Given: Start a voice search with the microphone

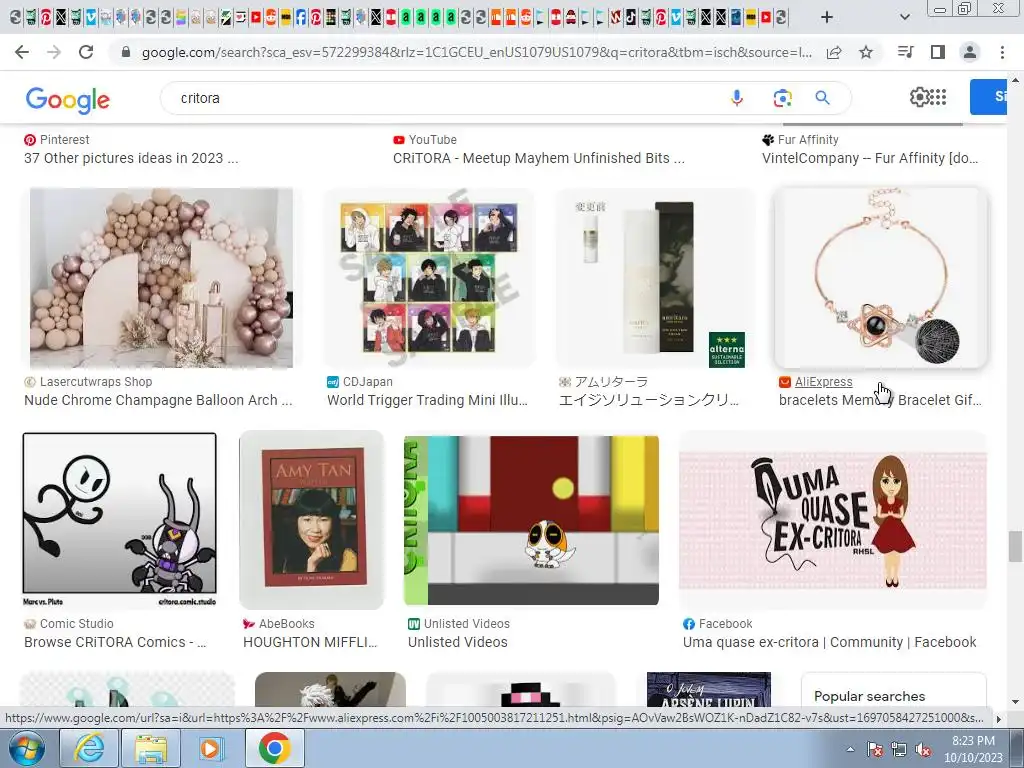Looking at the screenshot, I should coord(737,98).
